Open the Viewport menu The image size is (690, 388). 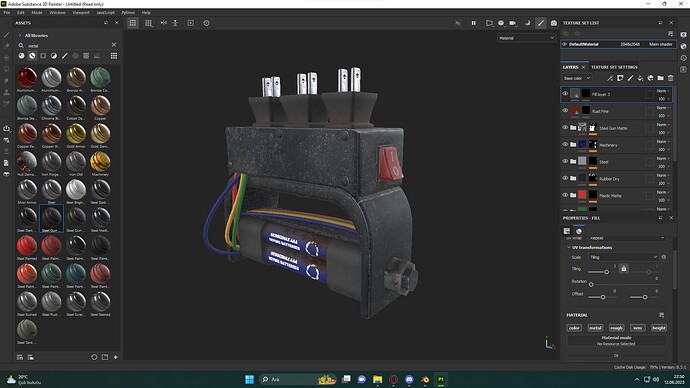[x=81, y=13]
